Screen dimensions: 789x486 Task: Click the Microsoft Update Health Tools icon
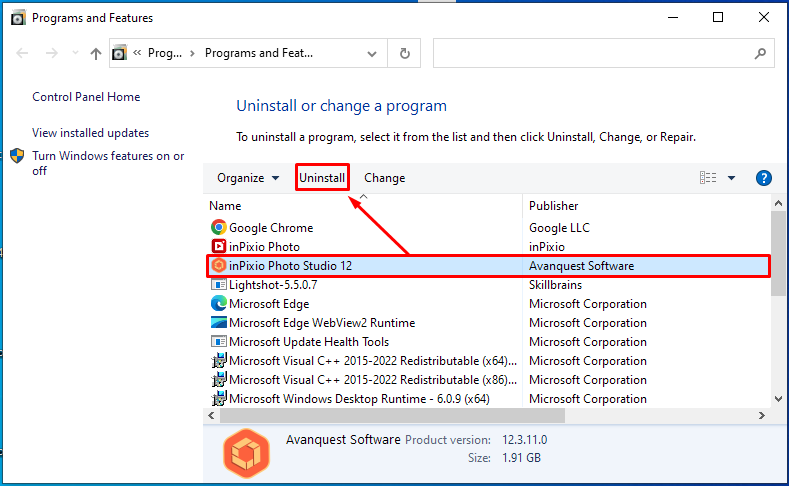[x=219, y=342]
